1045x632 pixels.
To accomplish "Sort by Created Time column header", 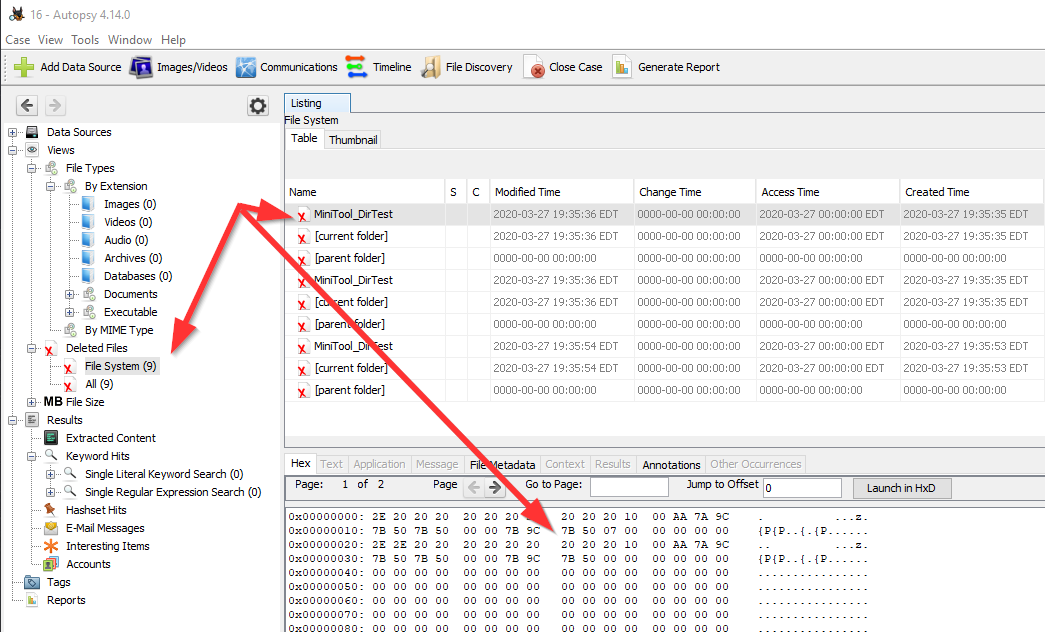I will pos(972,192).
